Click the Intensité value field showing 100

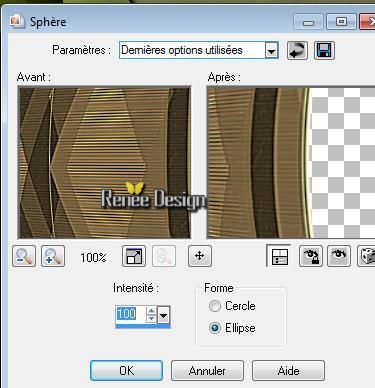(131, 315)
